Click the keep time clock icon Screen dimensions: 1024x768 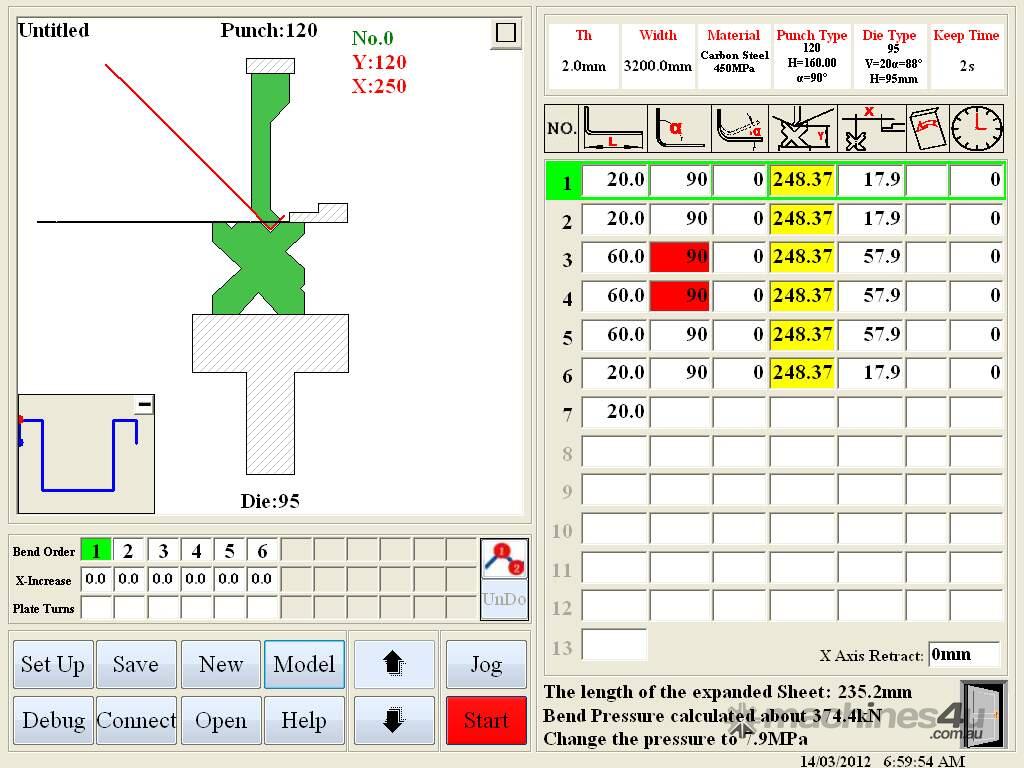[976, 129]
